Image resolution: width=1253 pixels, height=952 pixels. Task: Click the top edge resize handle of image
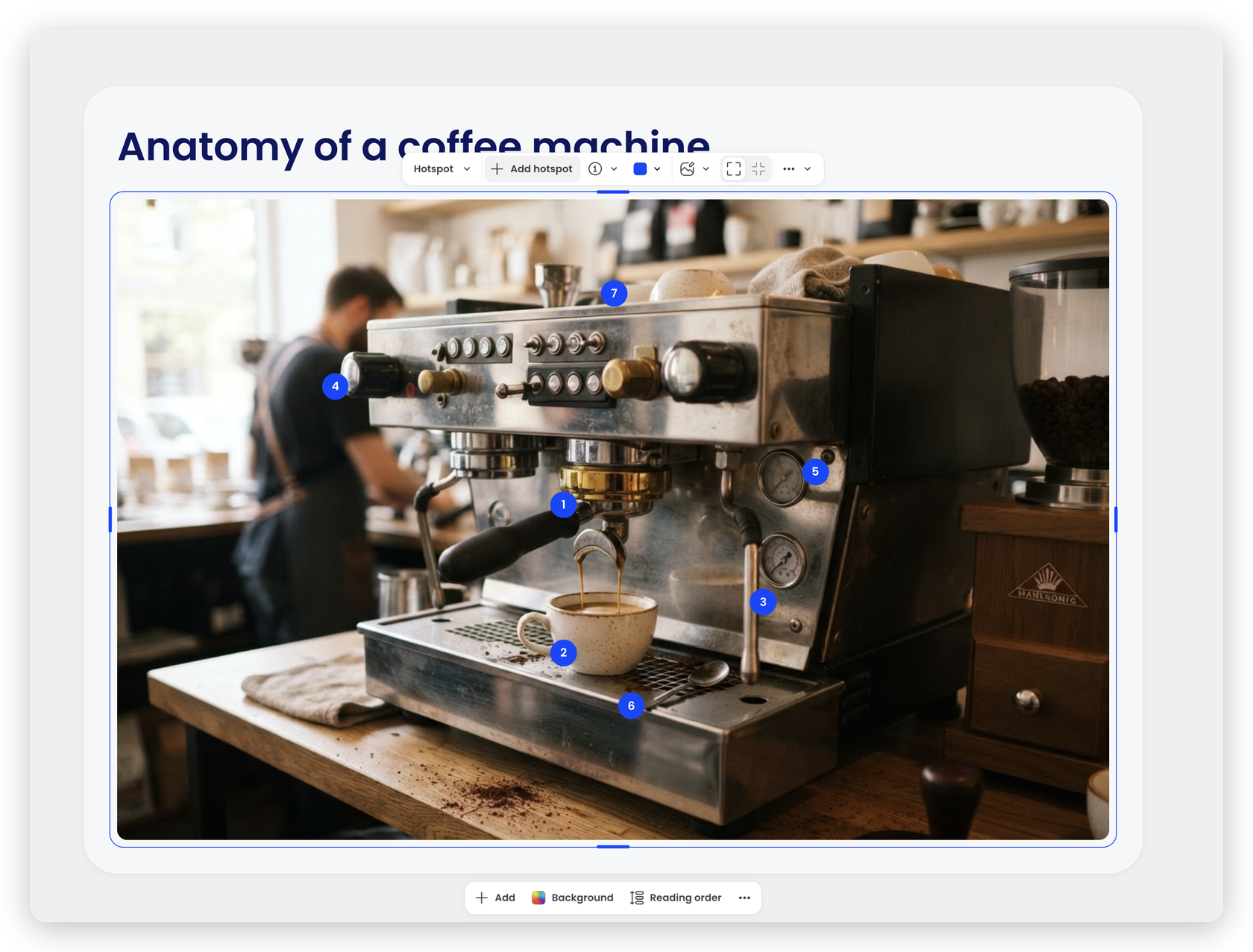click(x=613, y=192)
